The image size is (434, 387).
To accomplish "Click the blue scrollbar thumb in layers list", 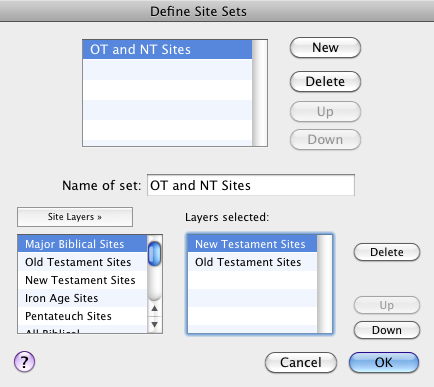I will coord(154,254).
